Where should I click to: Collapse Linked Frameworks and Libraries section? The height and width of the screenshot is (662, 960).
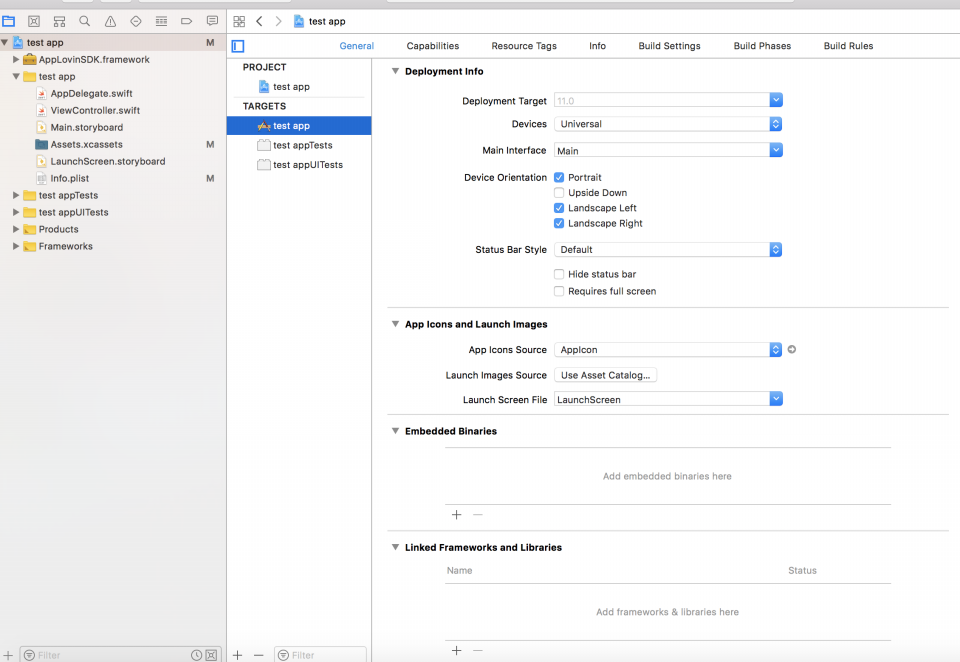[x=396, y=547]
